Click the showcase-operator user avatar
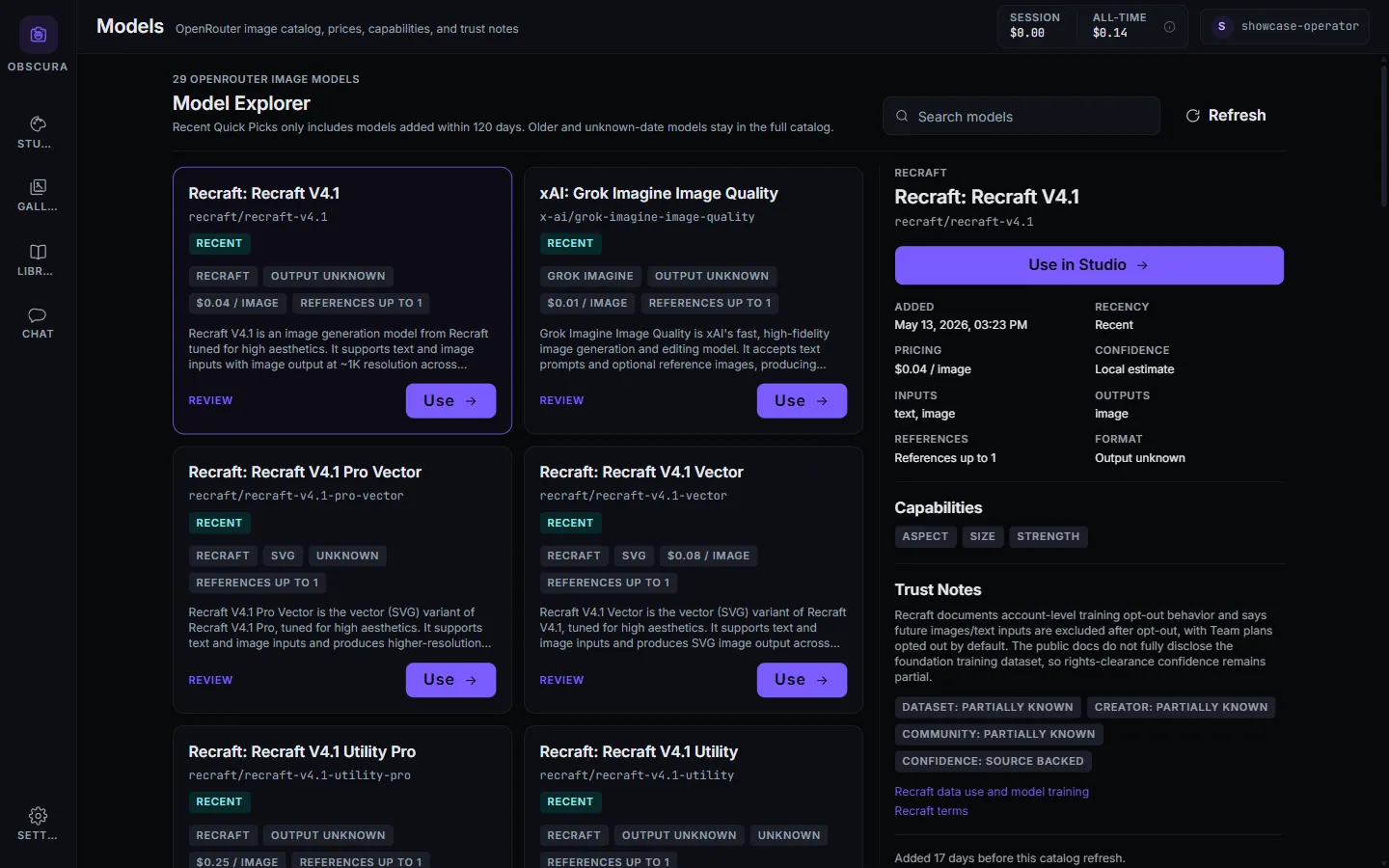 [1221, 27]
